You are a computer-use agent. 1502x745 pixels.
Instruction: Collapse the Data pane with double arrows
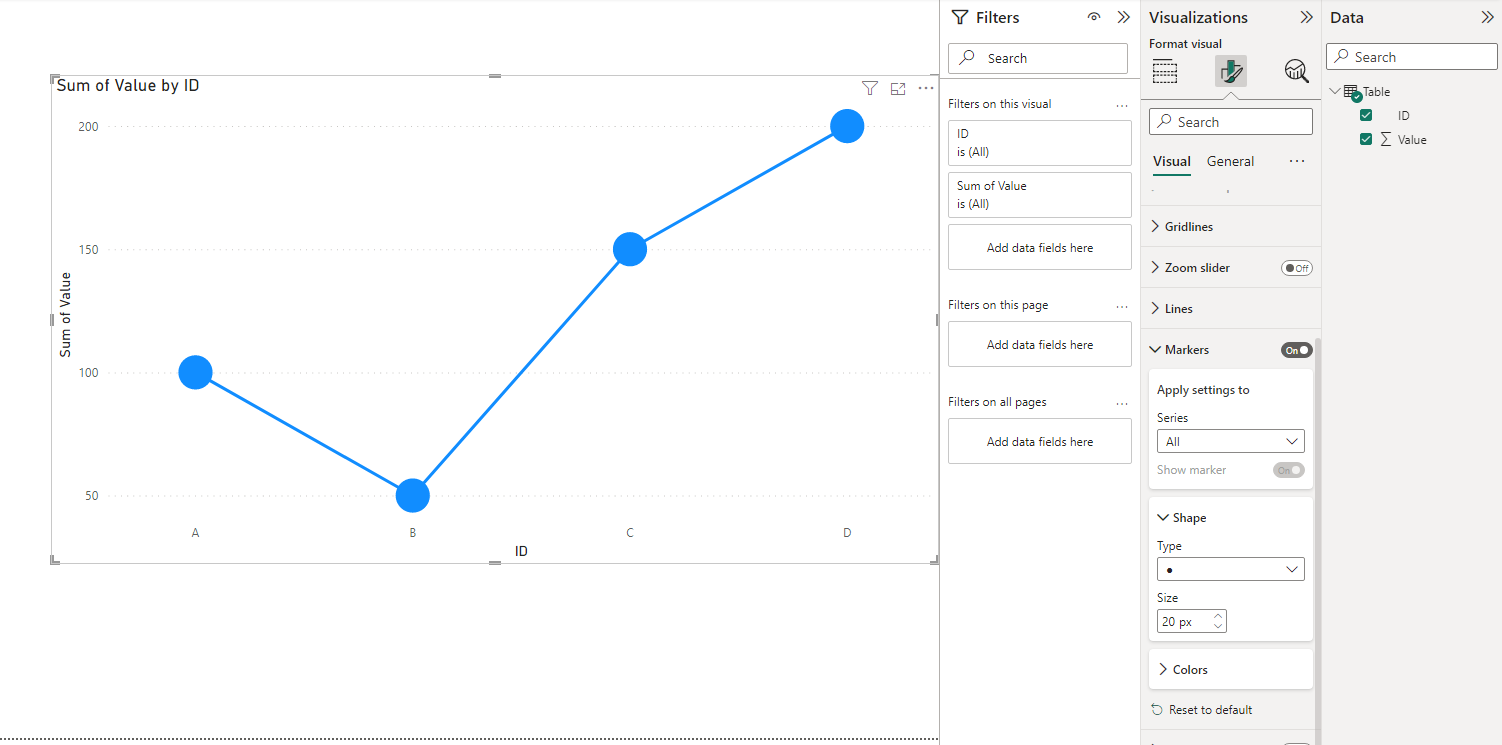[1486, 17]
